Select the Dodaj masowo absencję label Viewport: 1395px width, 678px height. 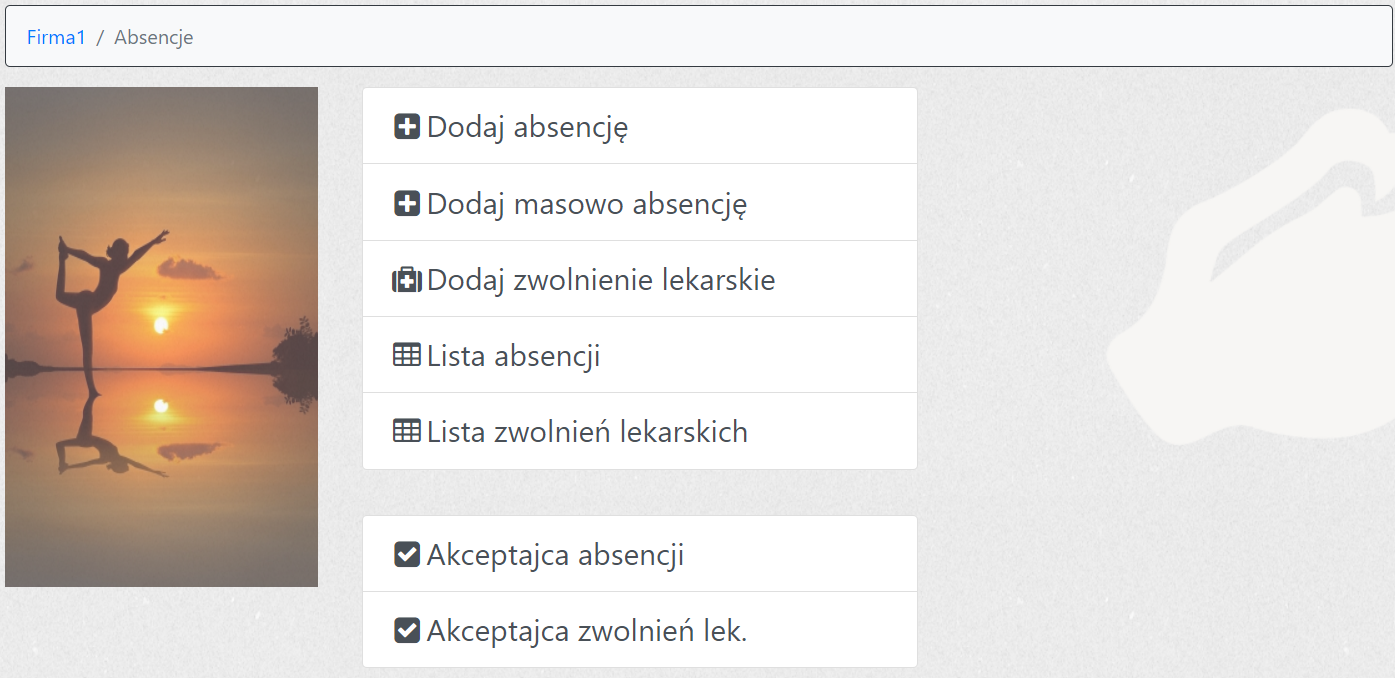click(587, 204)
